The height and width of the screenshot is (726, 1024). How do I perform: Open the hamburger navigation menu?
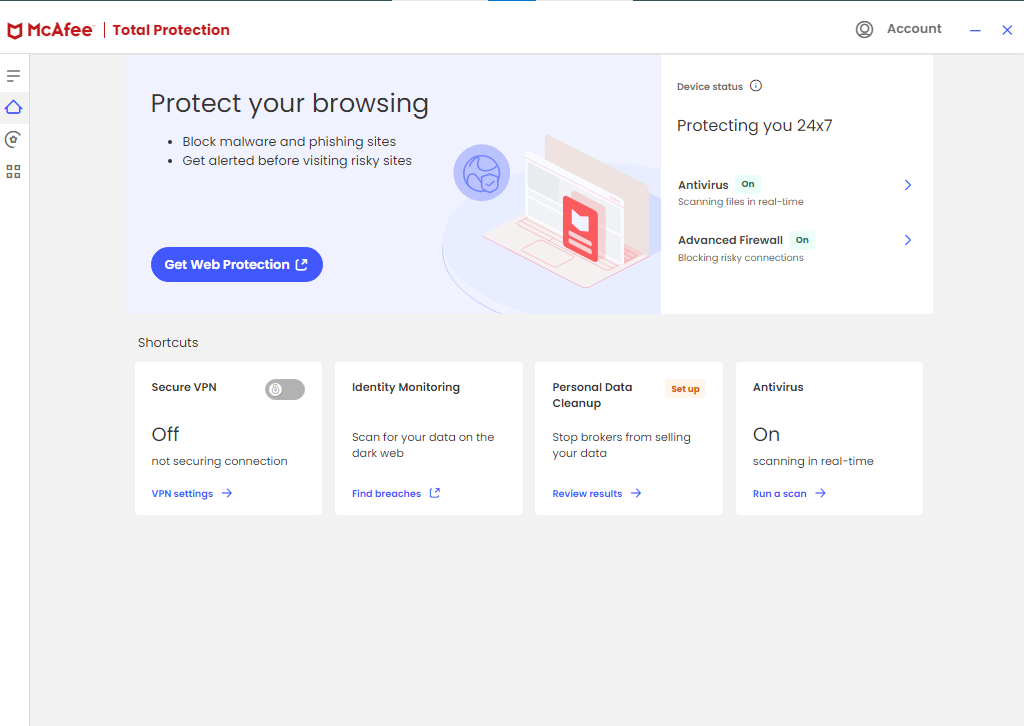pos(13,76)
